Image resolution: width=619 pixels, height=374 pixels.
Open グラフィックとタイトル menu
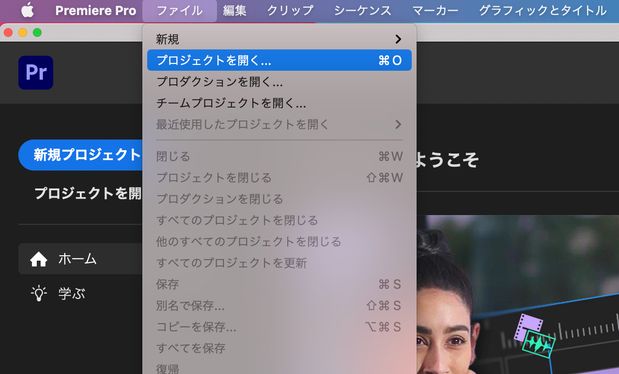[543, 11]
